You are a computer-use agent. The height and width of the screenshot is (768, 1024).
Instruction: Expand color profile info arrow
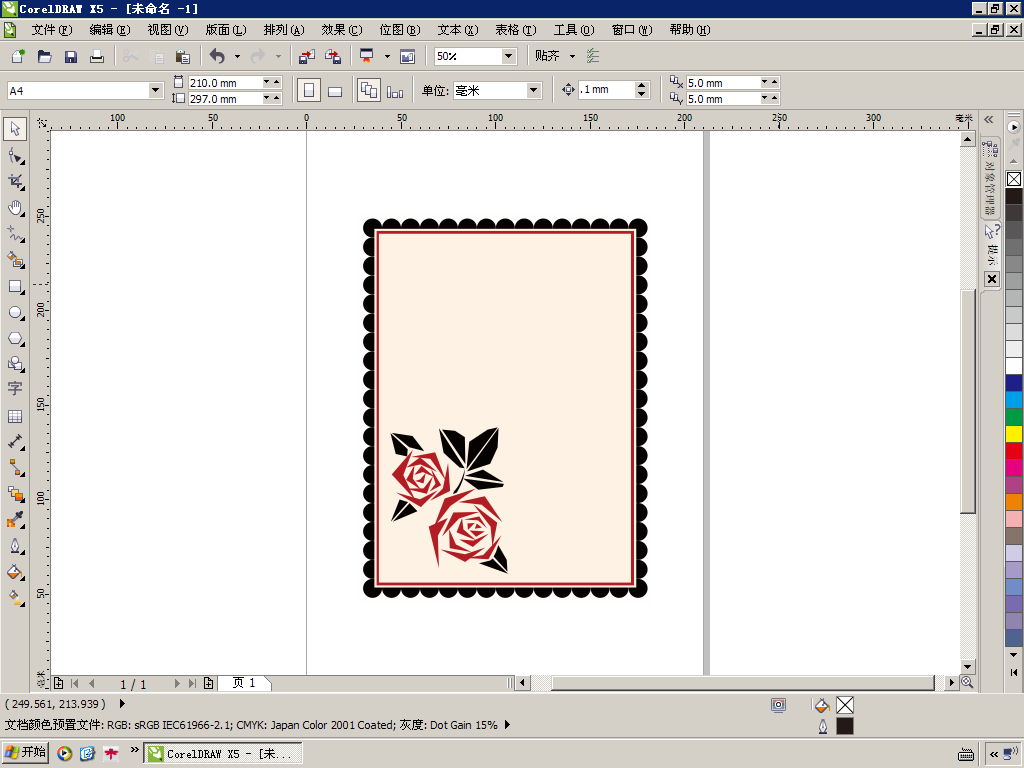pyautogui.click(x=507, y=725)
